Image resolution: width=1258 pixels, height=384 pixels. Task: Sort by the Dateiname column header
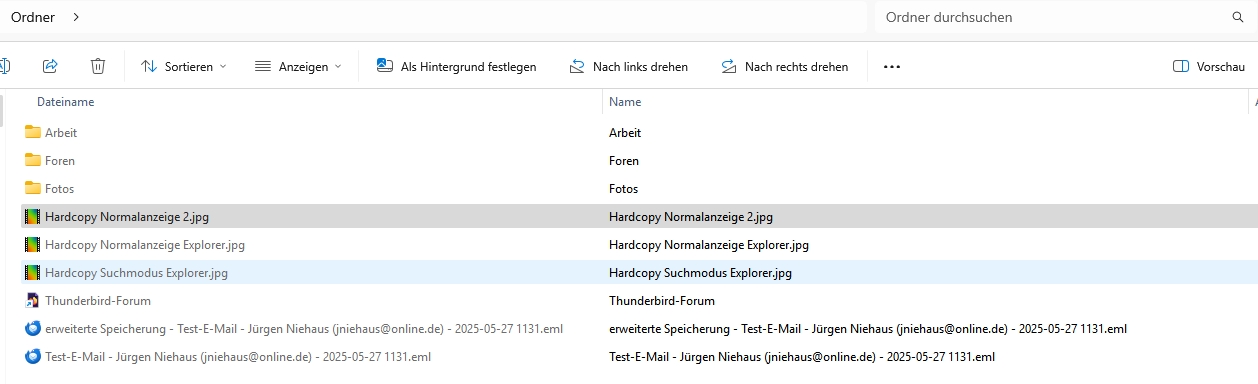66,102
